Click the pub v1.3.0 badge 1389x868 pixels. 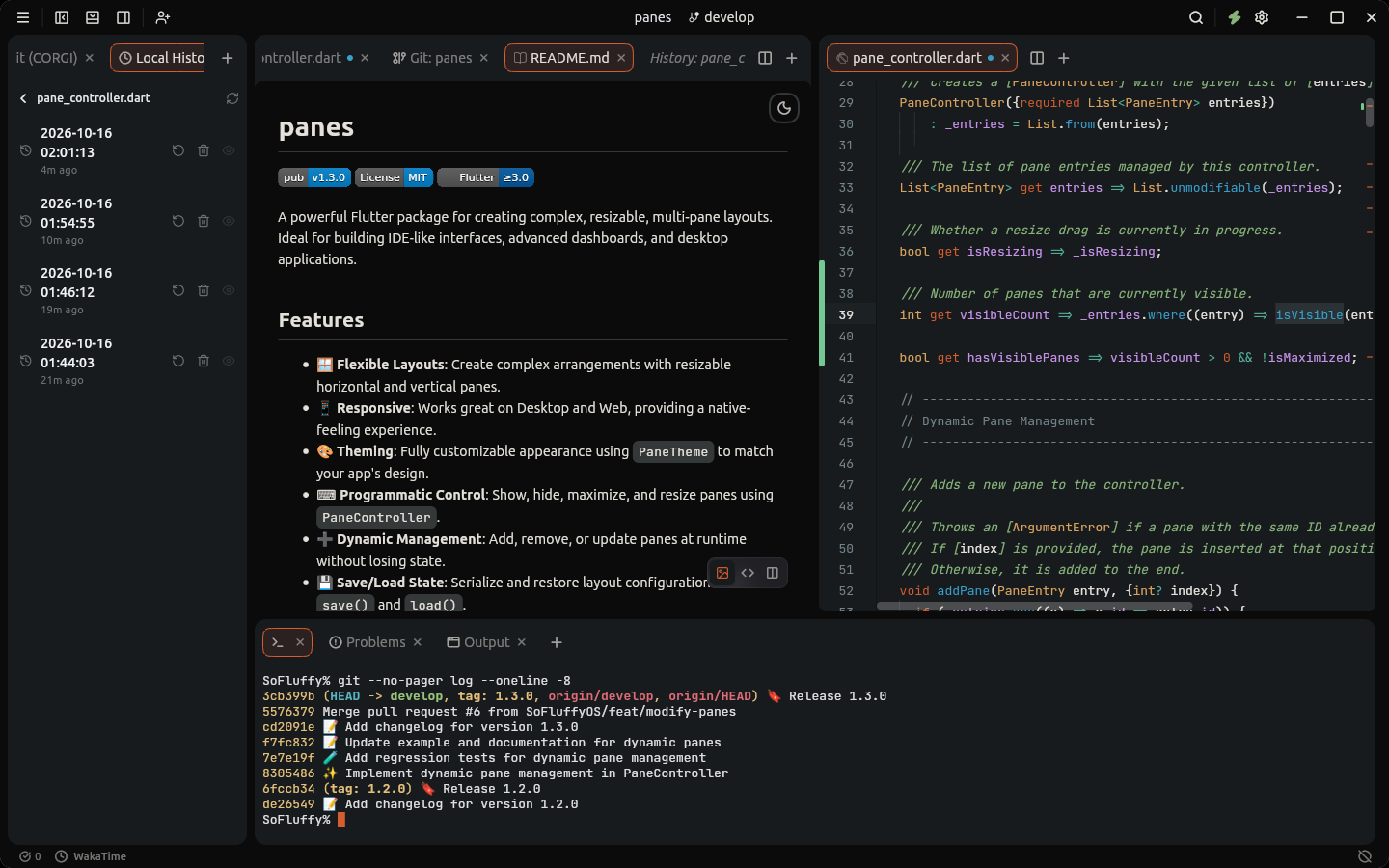click(x=314, y=177)
